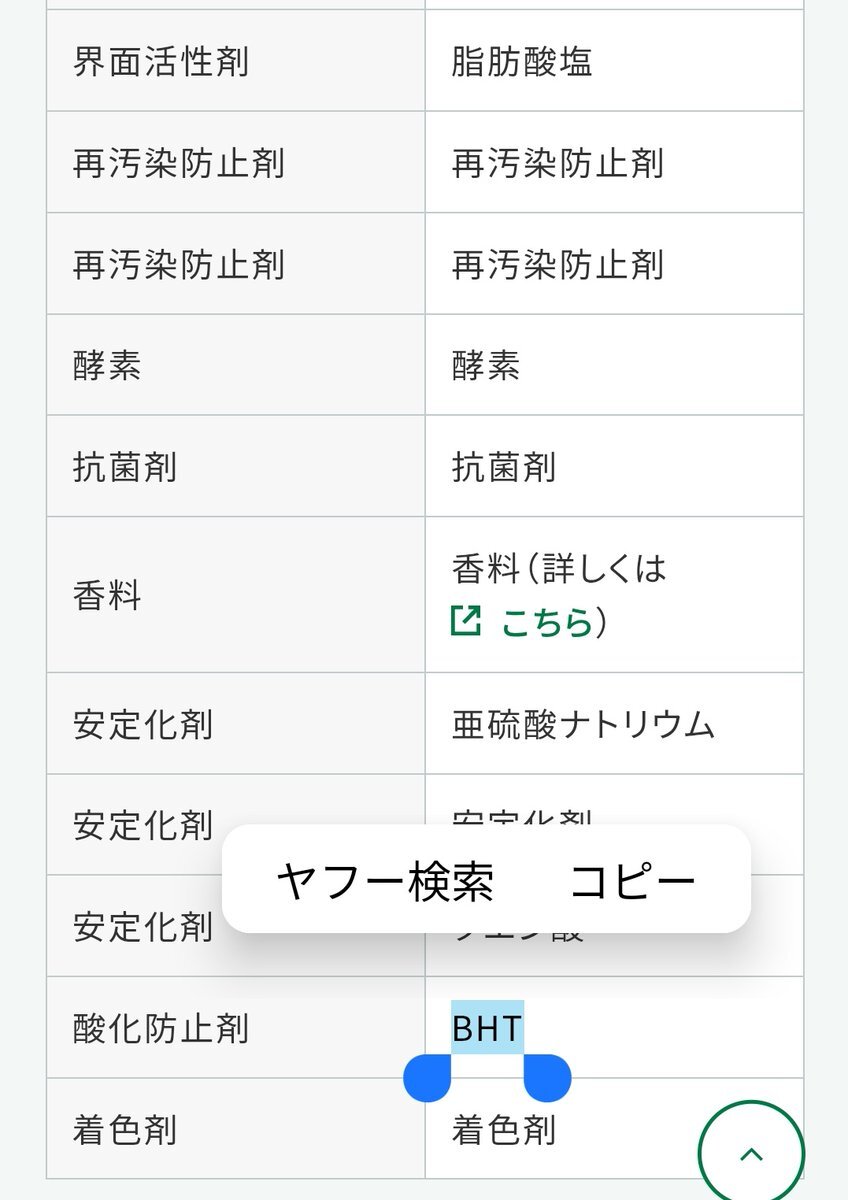Tap the left text selection handle

click(x=428, y=1077)
